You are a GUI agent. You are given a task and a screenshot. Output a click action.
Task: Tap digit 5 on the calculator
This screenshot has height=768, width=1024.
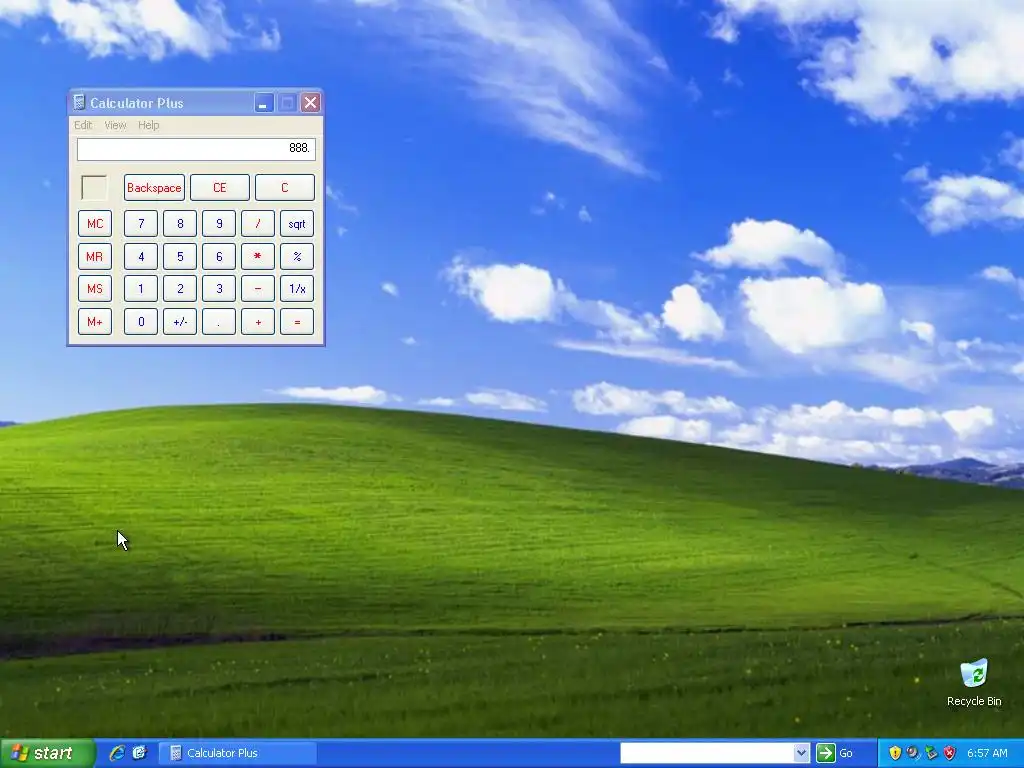pos(180,256)
